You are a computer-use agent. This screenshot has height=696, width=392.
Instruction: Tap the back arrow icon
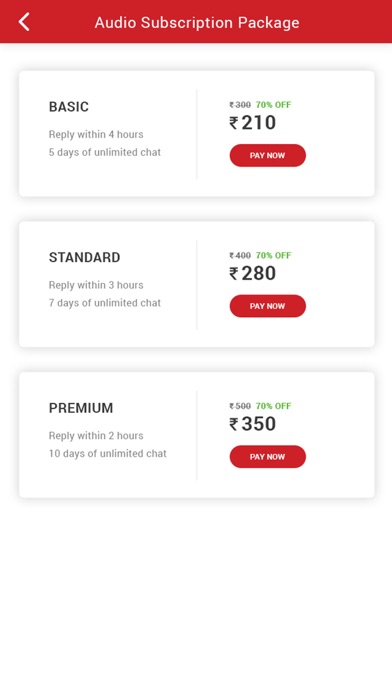[x=24, y=22]
